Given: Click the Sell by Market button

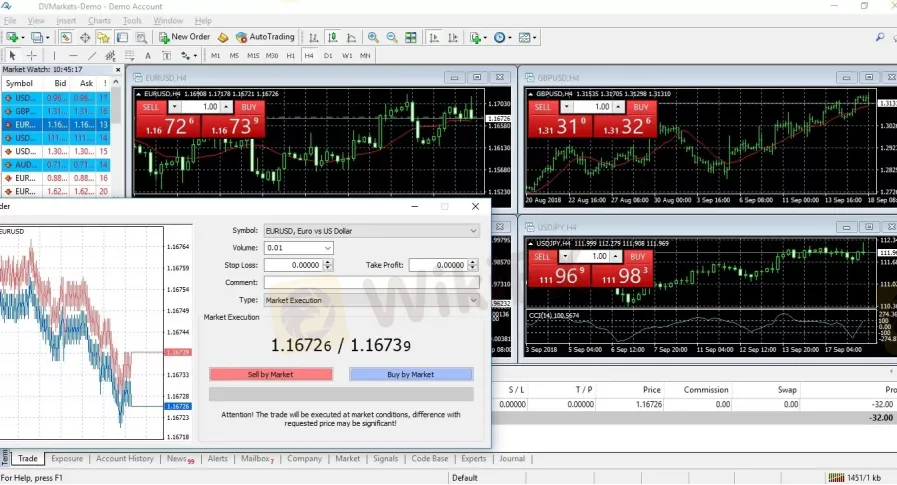Looking at the screenshot, I should click(270, 374).
